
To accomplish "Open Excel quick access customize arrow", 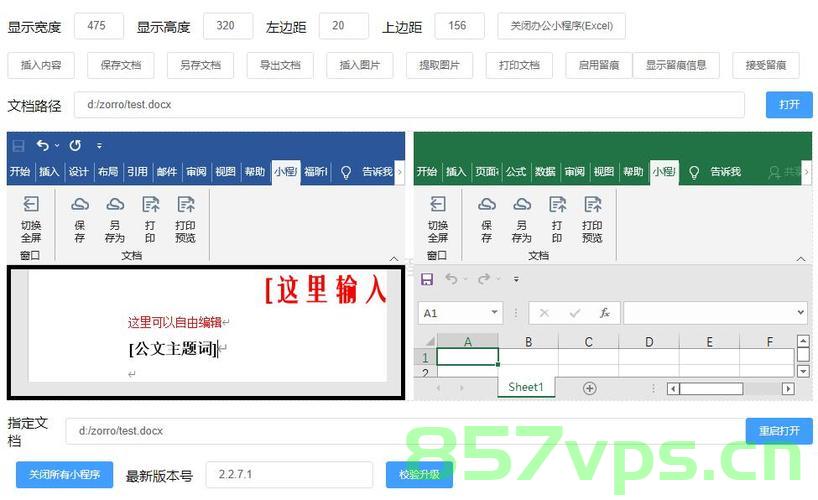I will point(516,279).
